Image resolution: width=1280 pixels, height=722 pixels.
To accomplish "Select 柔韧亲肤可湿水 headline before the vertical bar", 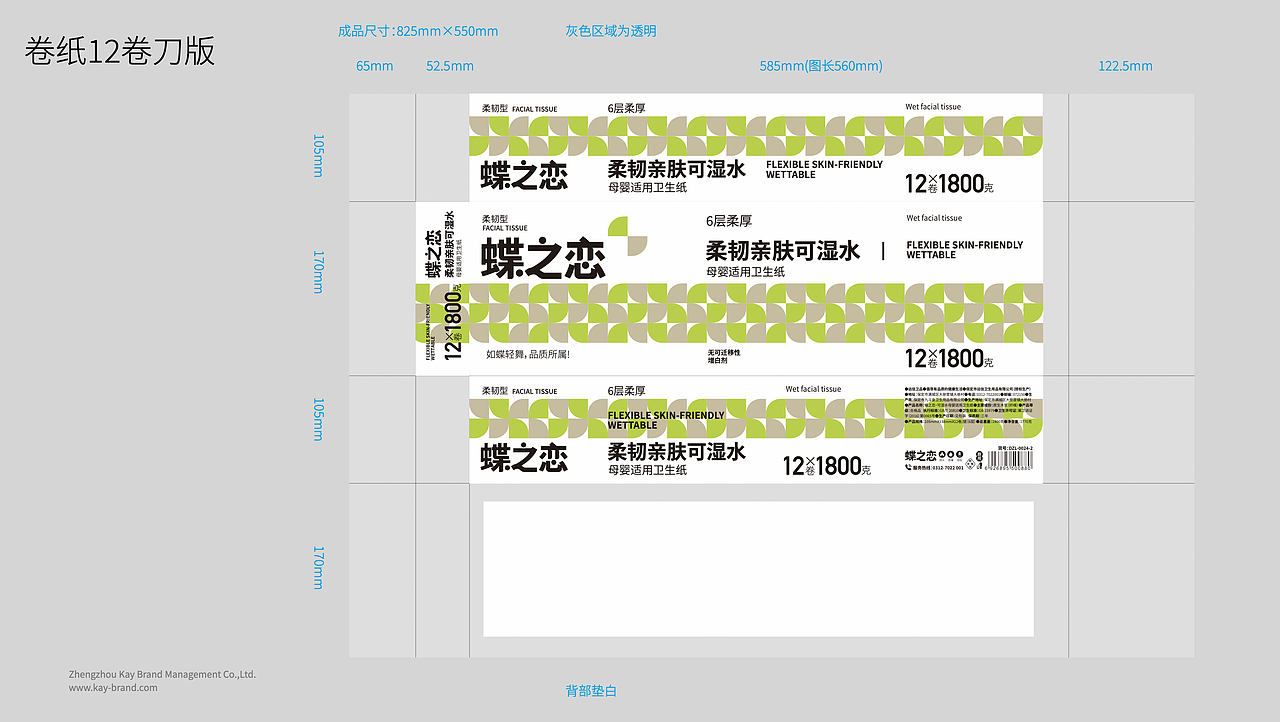I will pos(783,251).
